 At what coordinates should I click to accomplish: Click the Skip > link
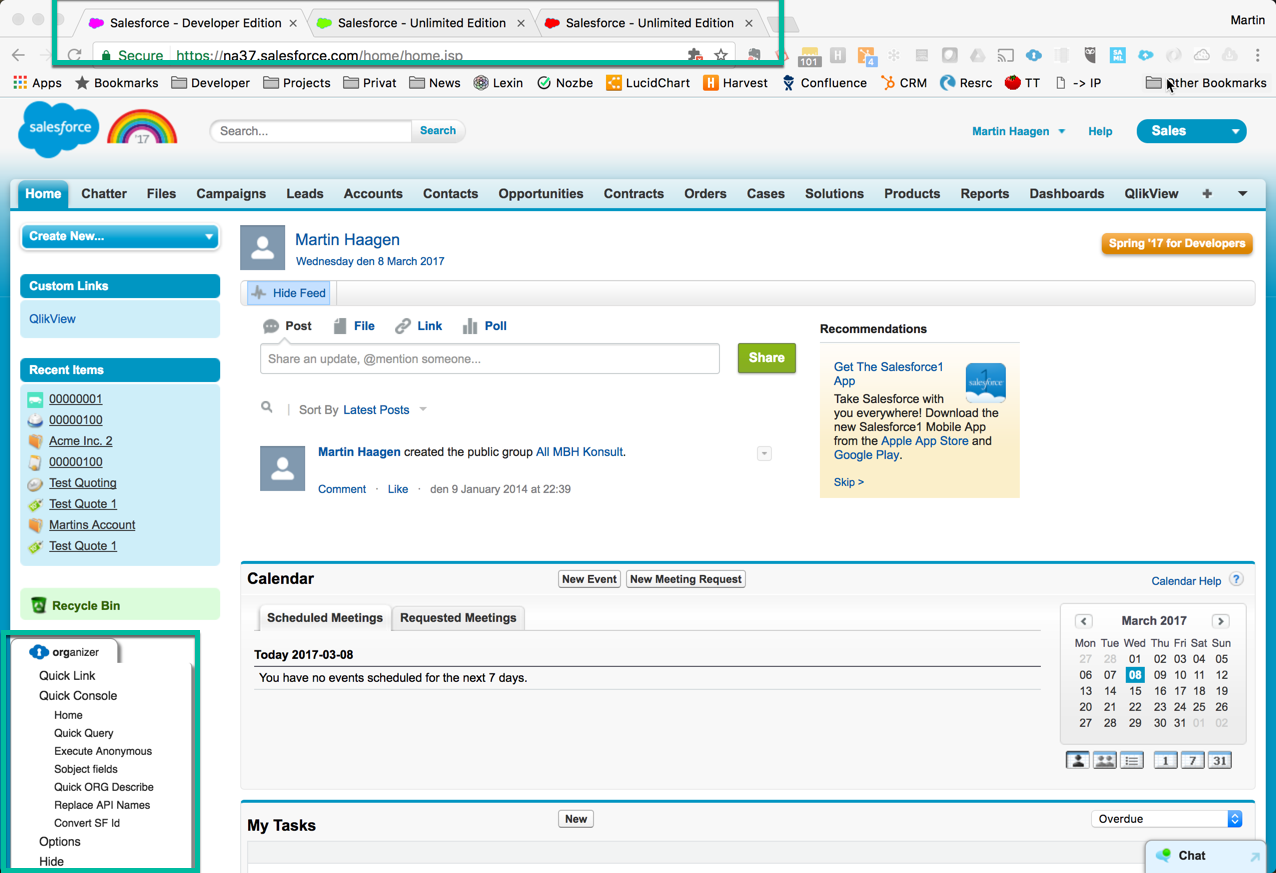point(849,482)
